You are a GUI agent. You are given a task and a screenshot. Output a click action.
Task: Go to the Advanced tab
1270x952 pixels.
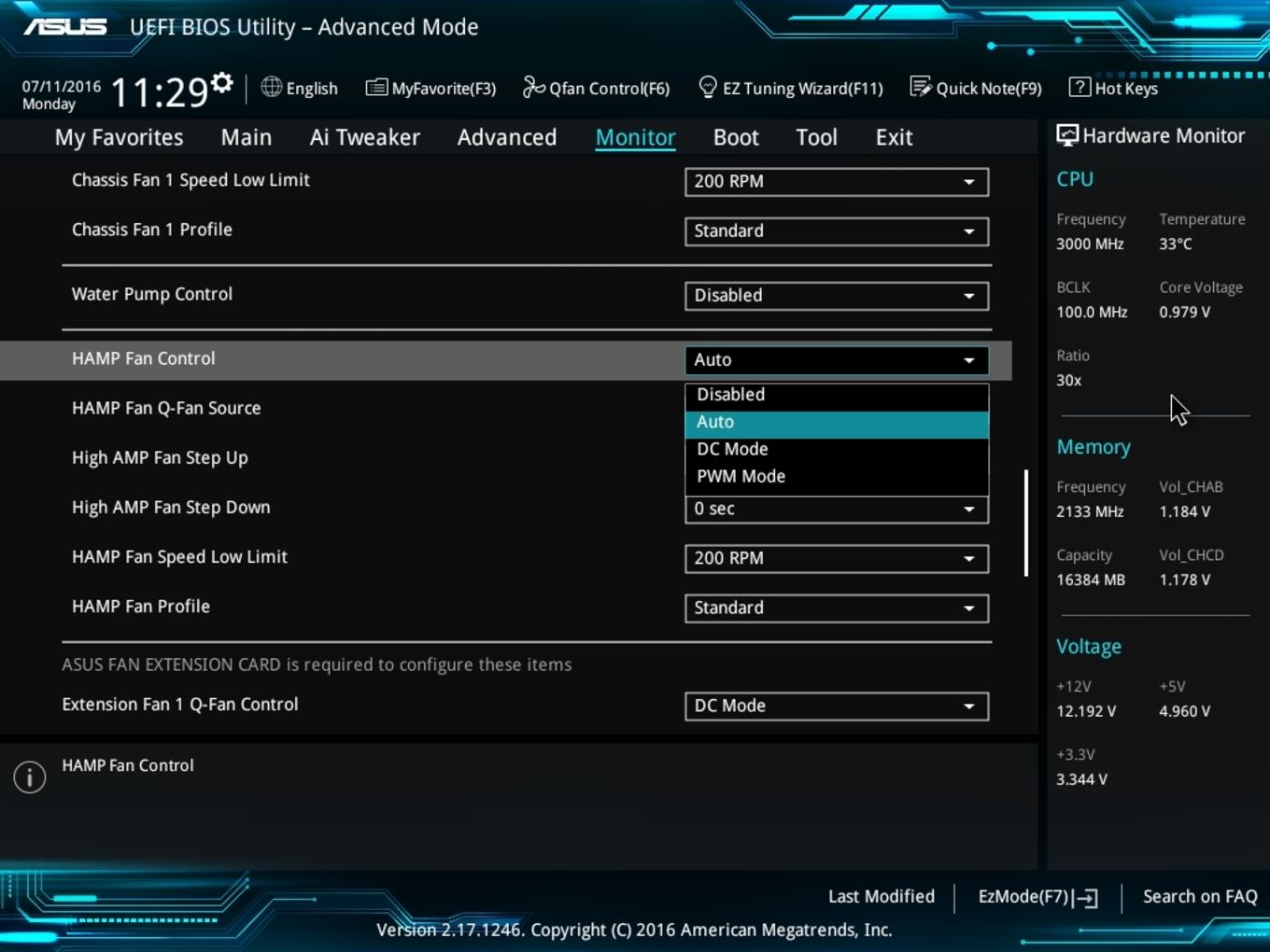[x=507, y=137]
